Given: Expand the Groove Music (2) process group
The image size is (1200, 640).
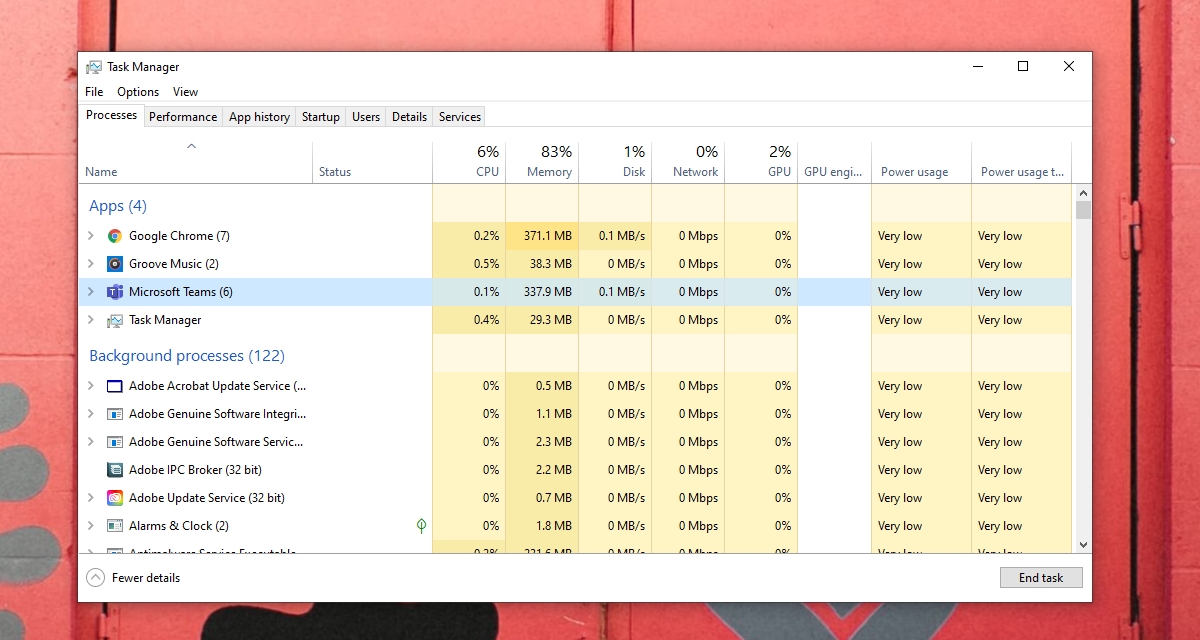Looking at the screenshot, I should tap(91, 264).
